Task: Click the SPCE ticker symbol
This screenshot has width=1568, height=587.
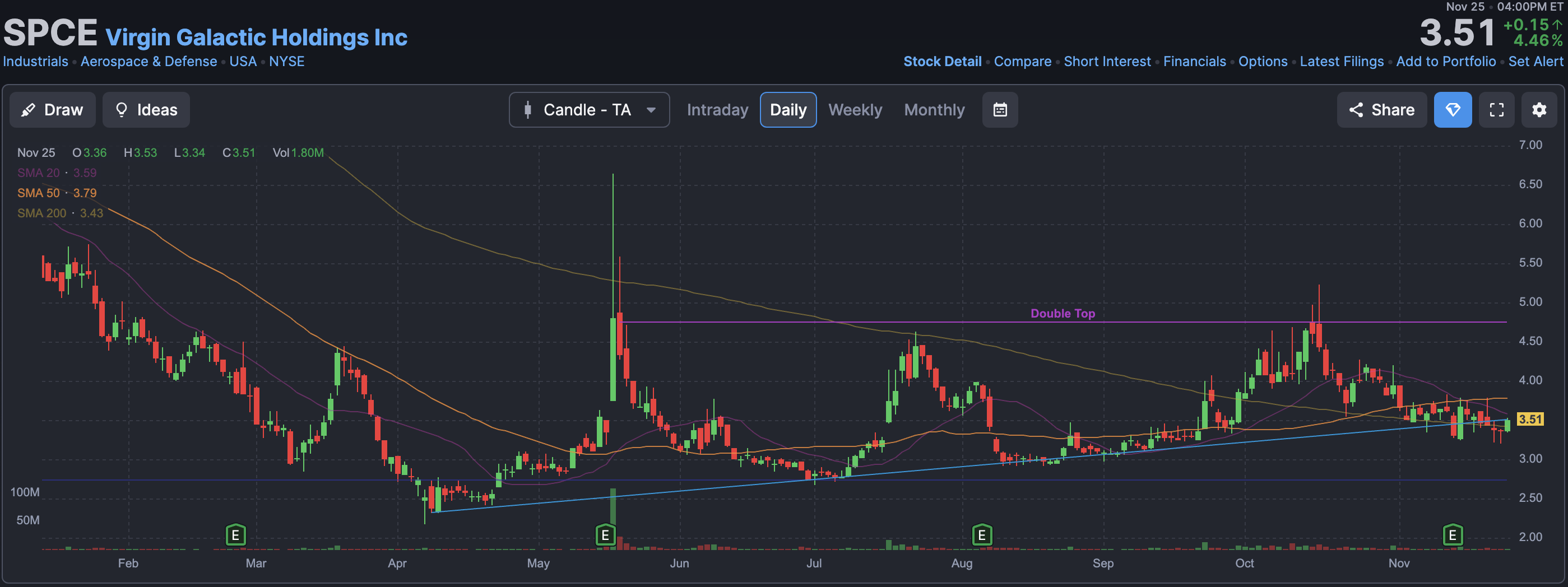Action: coord(50,33)
